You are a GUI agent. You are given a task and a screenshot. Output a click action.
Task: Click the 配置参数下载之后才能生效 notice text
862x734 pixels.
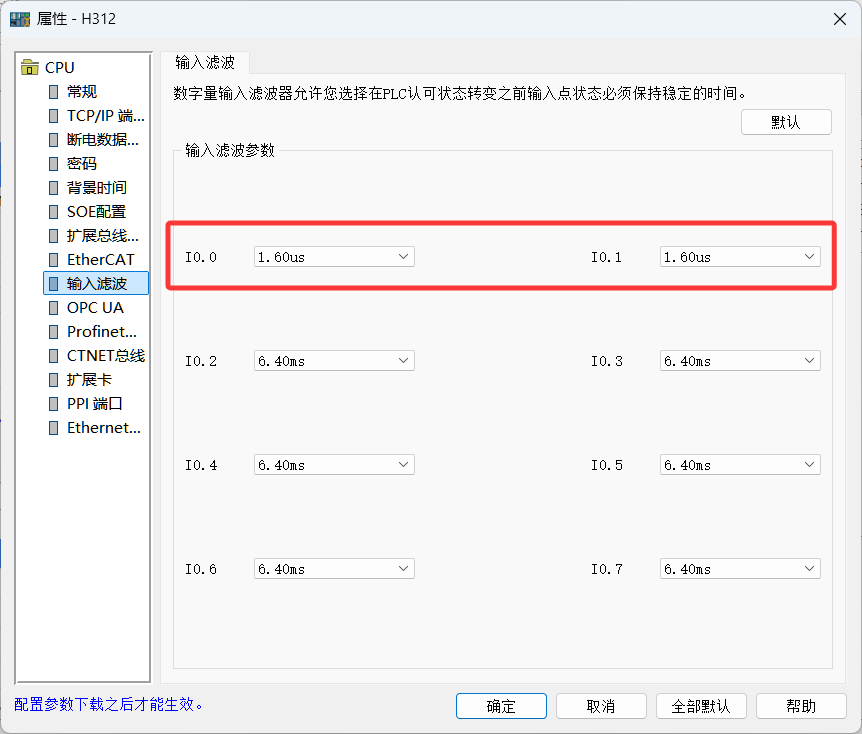[108, 704]
